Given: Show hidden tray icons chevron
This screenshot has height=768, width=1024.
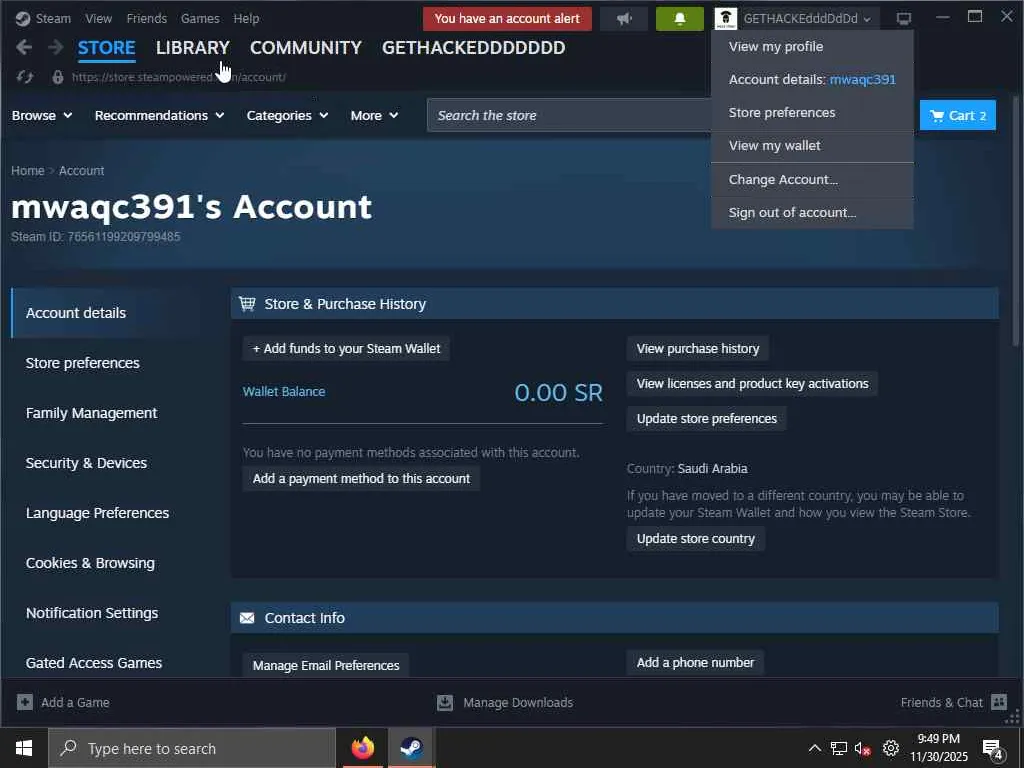Looking at the screenshot, I should (x=814, y=748).
